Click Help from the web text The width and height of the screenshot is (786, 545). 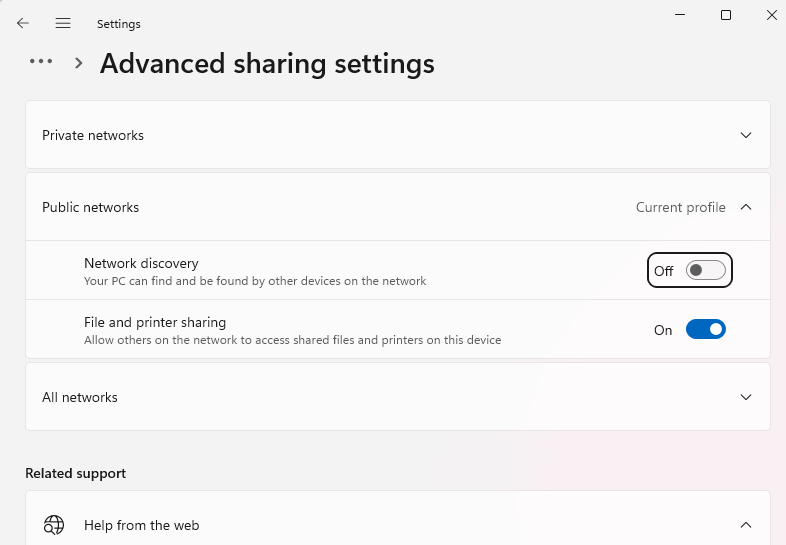[x=141, y=525]
